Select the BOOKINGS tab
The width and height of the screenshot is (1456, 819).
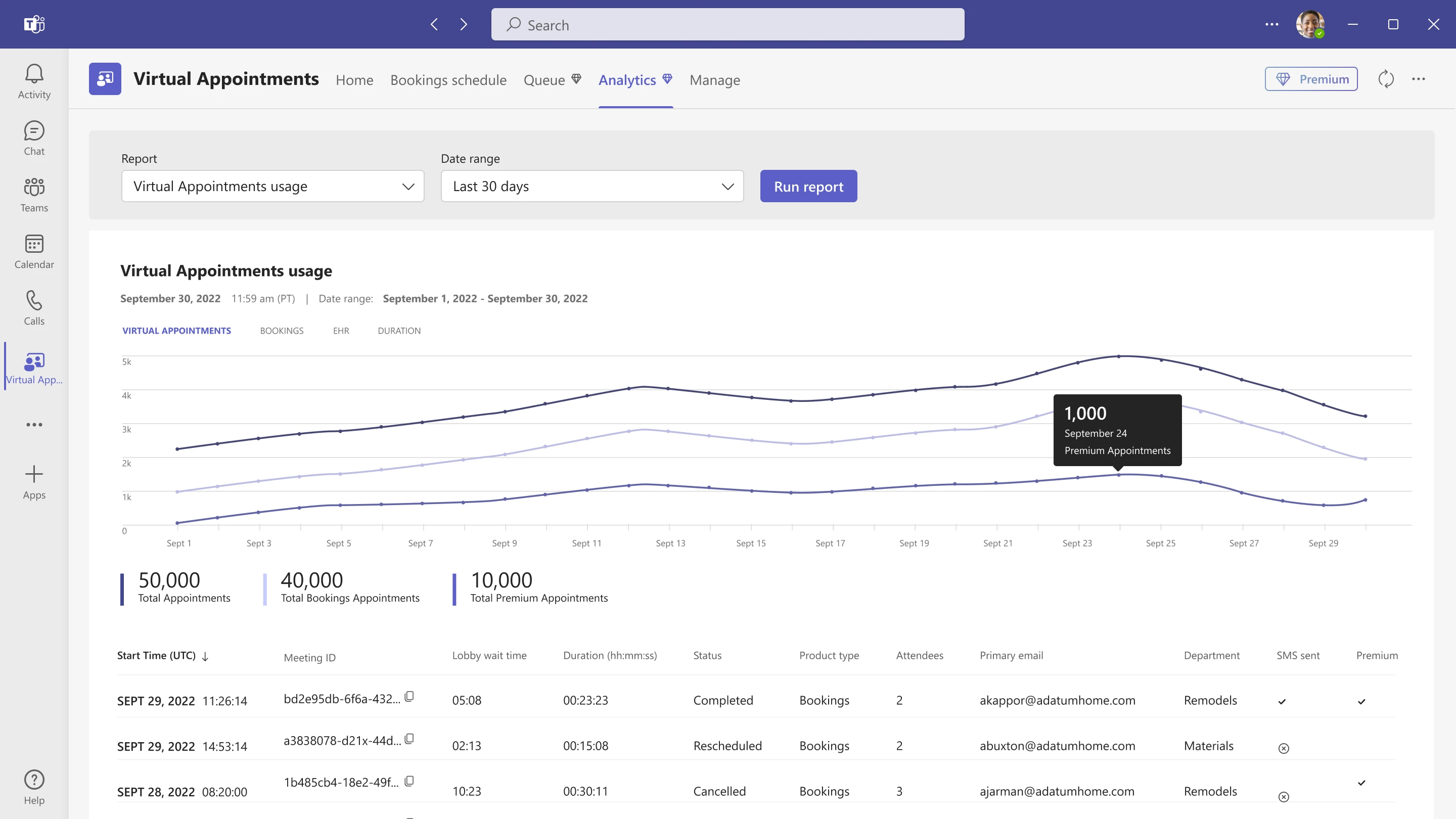(x=281, y=330)
